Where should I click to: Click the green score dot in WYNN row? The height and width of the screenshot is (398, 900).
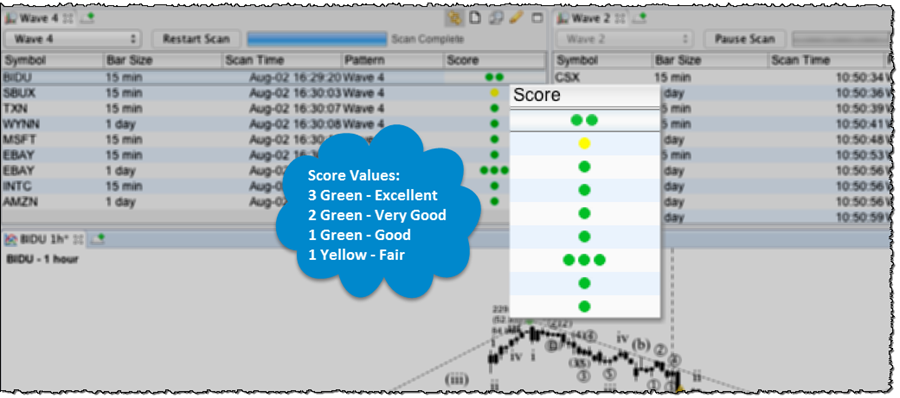tap(494, 124)
